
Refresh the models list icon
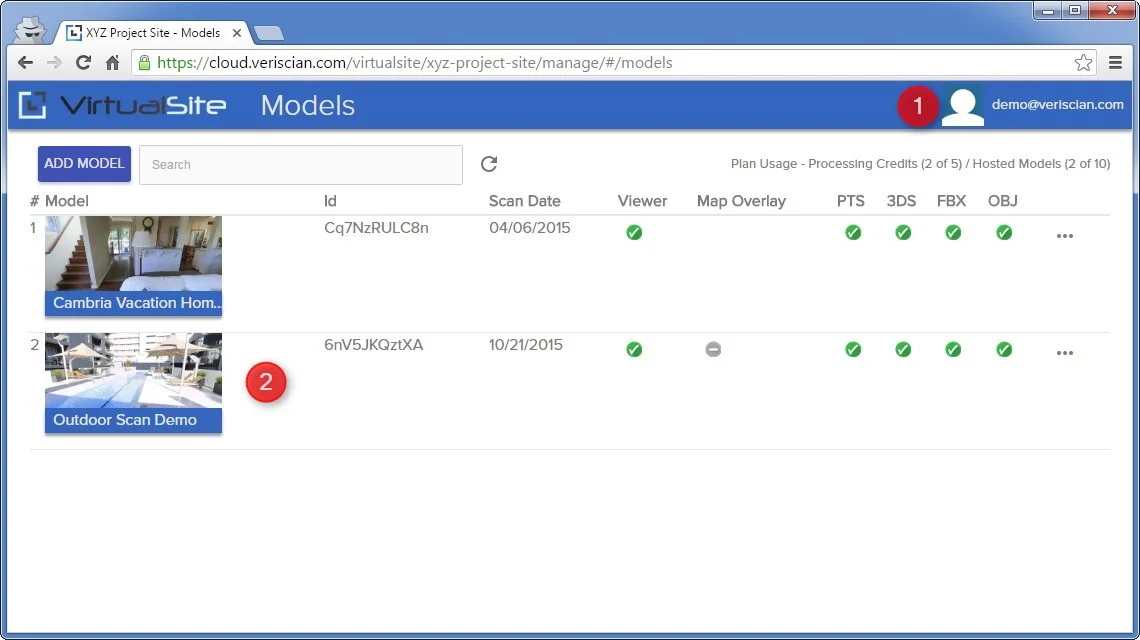pos(489,164)
